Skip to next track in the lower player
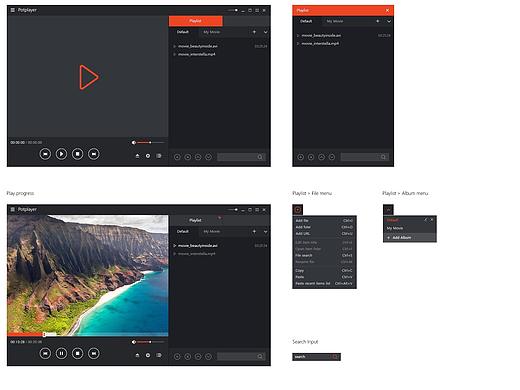520x390 pixels. 94,353
